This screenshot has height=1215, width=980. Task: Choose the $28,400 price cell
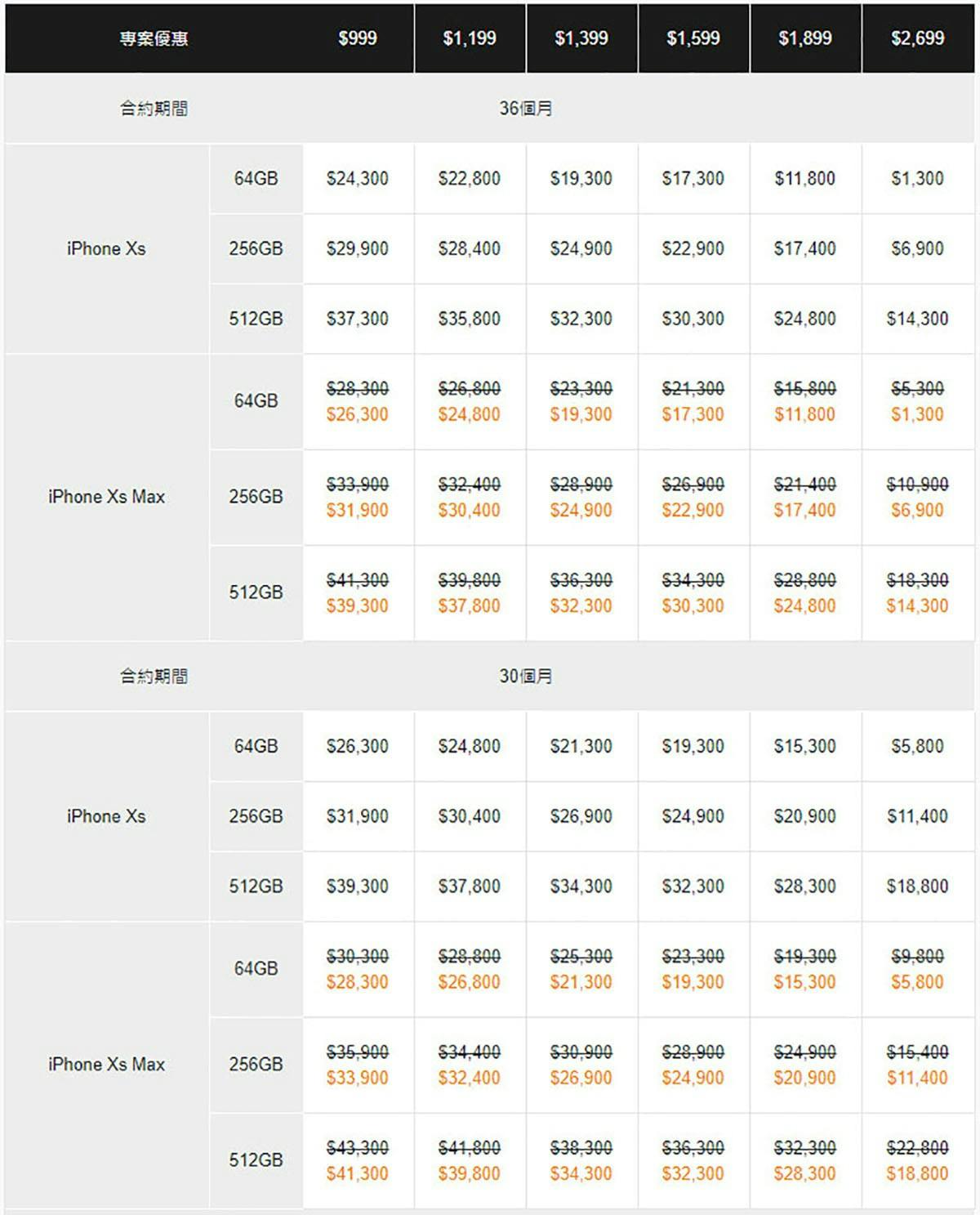(x=470, y=248)
